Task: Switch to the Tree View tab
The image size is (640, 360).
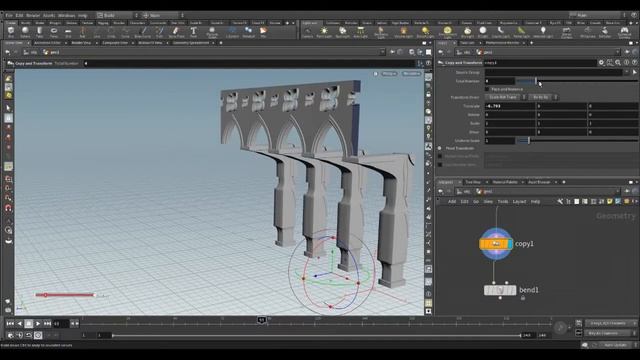Action: [x=473, y=182]
